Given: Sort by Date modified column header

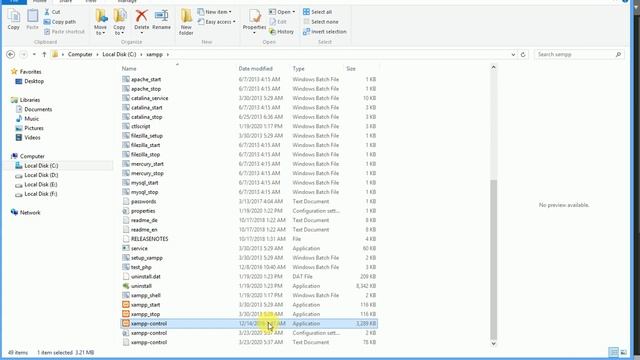Looking at the screenshot, I should pyautogui.click(x=256, y=69).
